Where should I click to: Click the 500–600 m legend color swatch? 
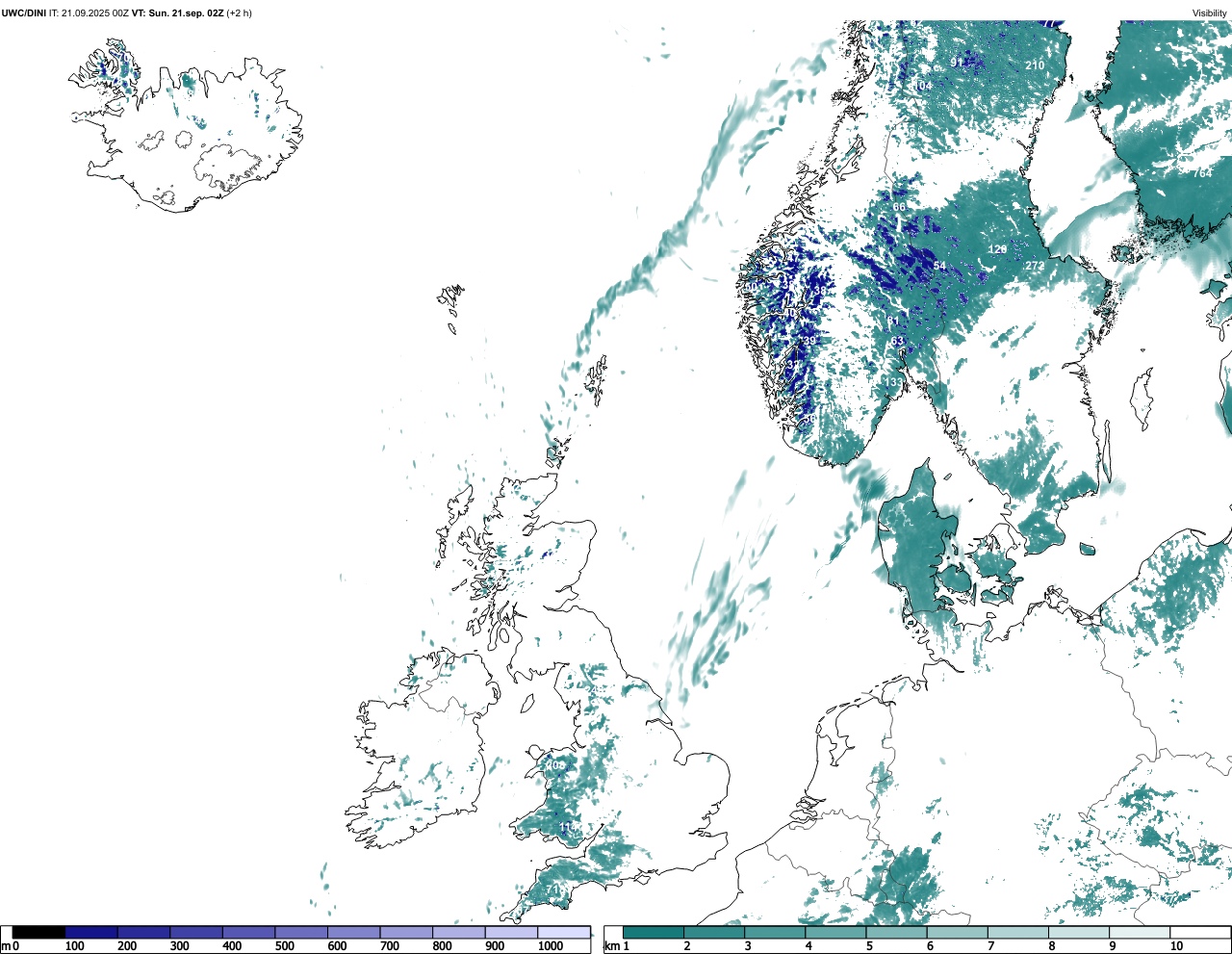tap(301, 933)
